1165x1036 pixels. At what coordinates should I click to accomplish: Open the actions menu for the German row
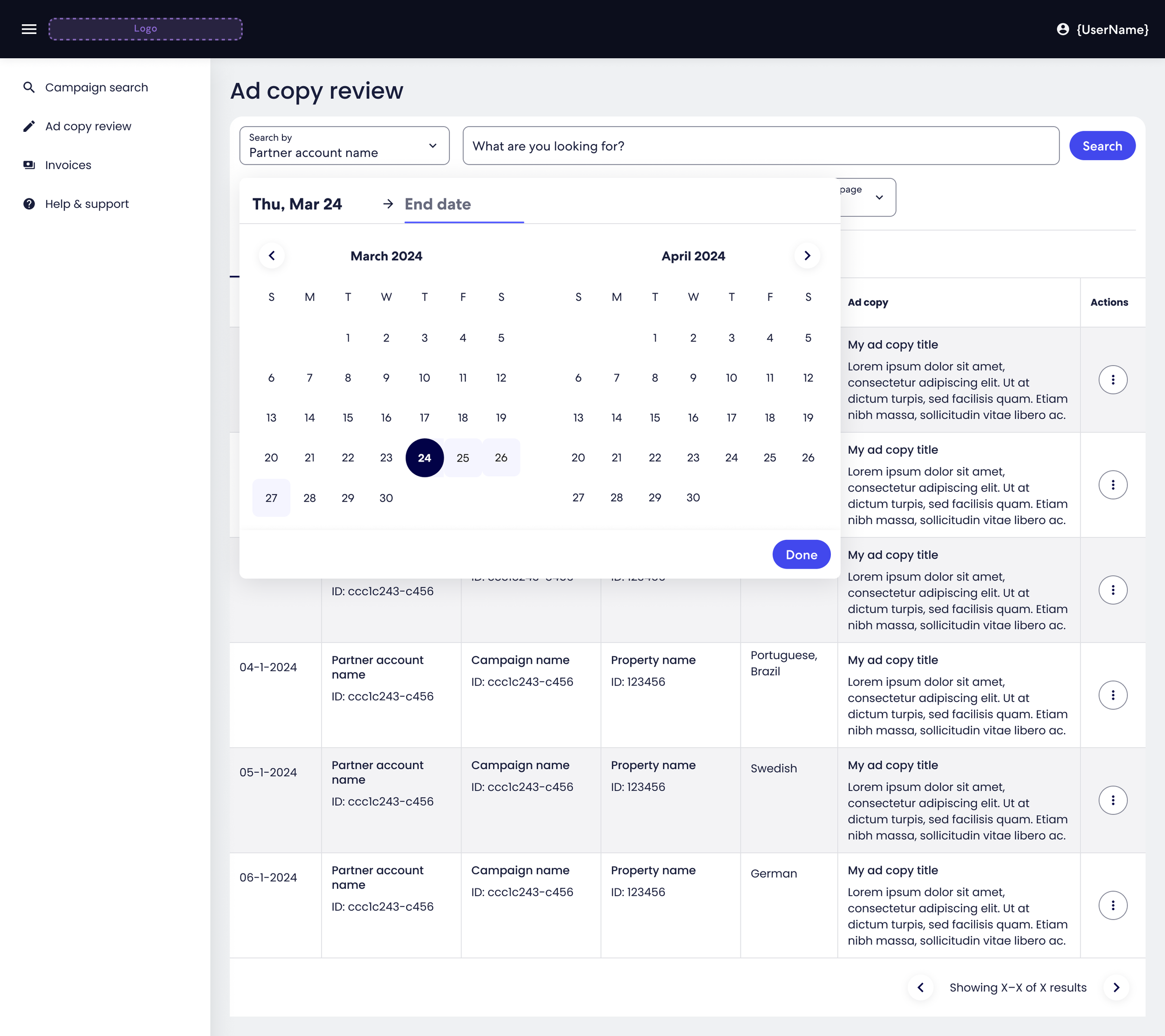[1113, 905]
